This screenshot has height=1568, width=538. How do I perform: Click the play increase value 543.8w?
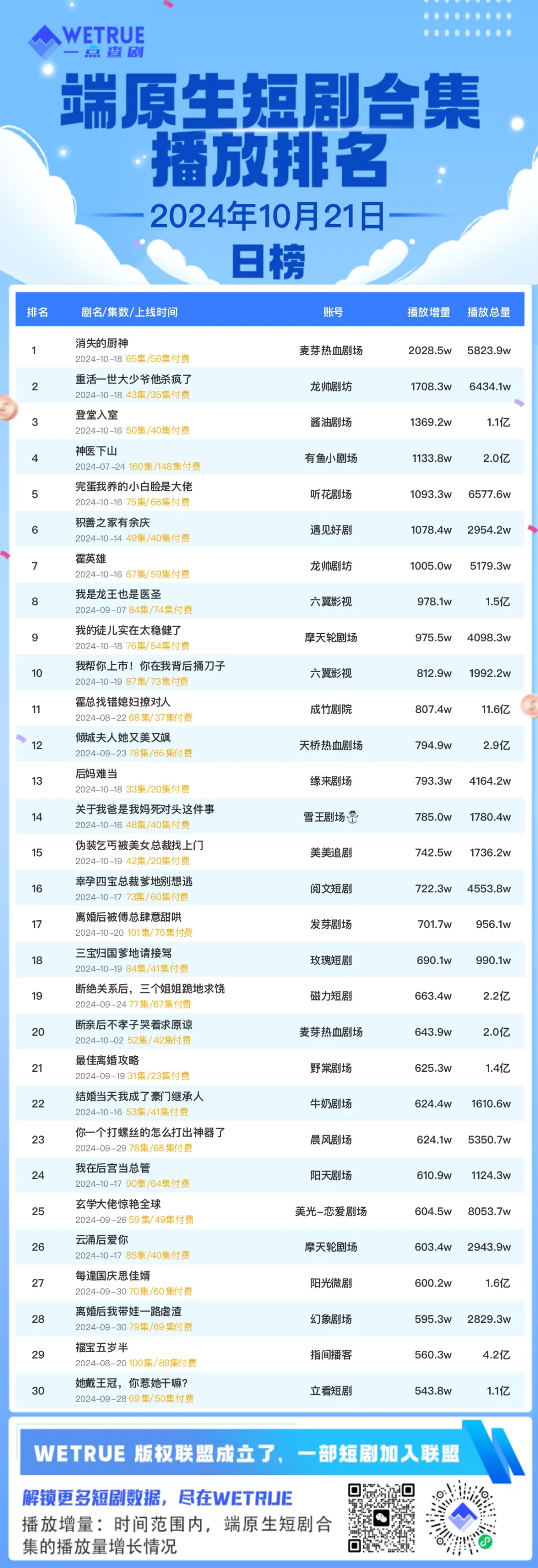433,1391
